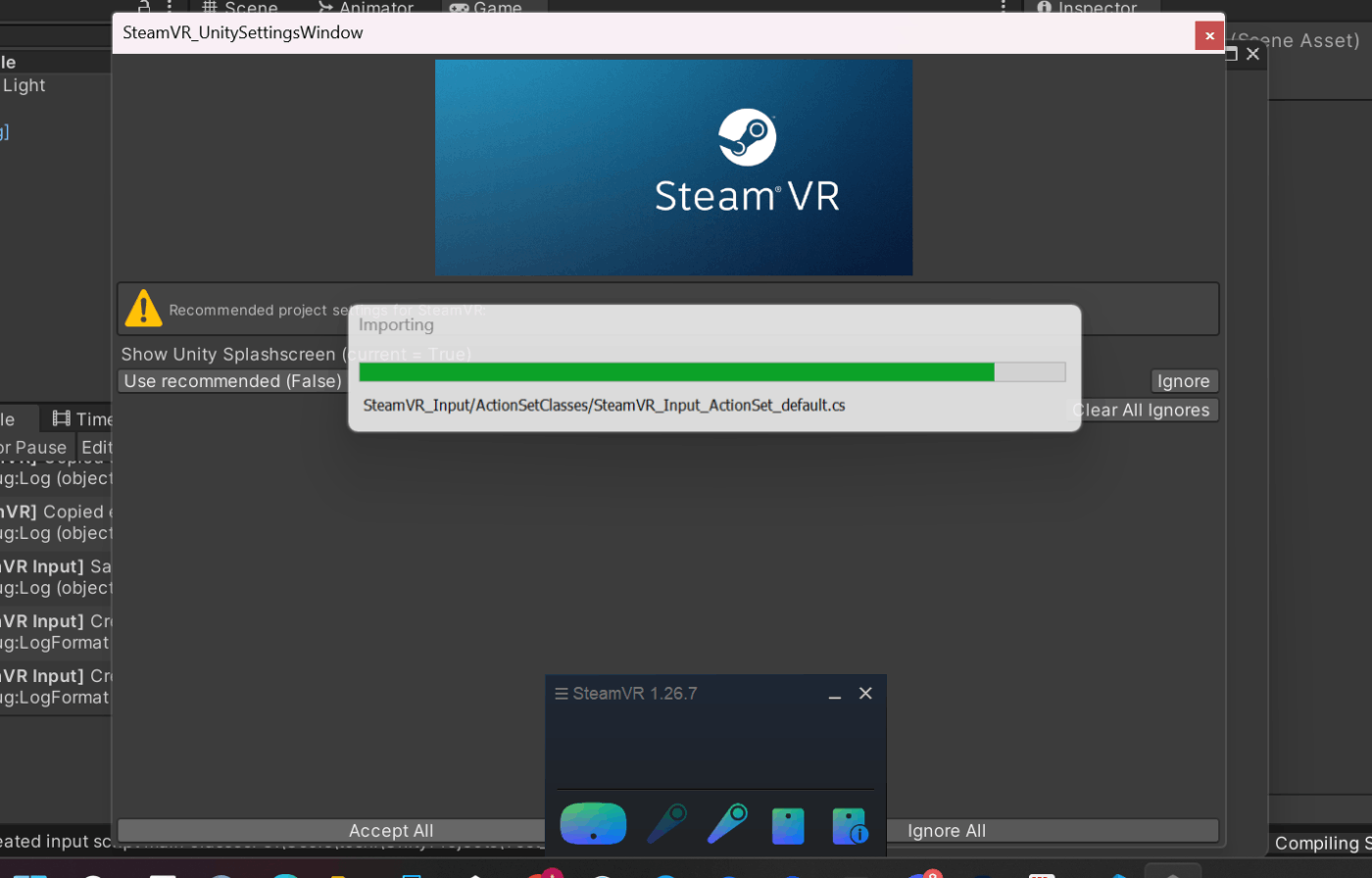The height and width of the screenshot is (878, 1372).
Task: Open the Timeline tab beside Console
Action: 81,419
